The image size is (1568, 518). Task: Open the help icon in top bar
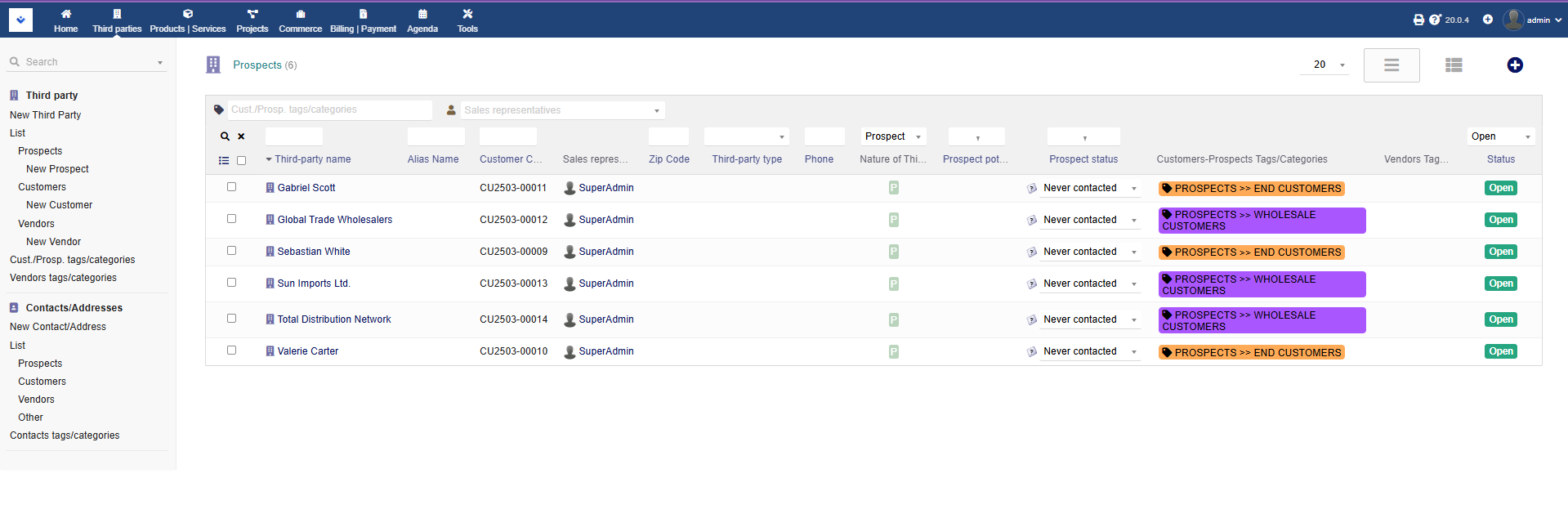click(x=1434, y=20)
